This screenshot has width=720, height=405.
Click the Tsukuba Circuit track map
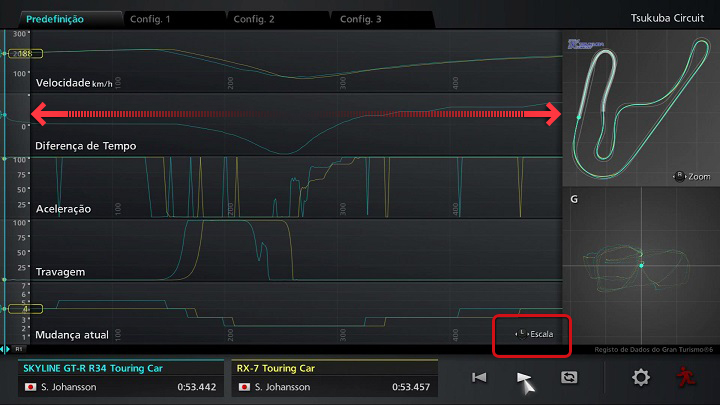coord(630,110)
